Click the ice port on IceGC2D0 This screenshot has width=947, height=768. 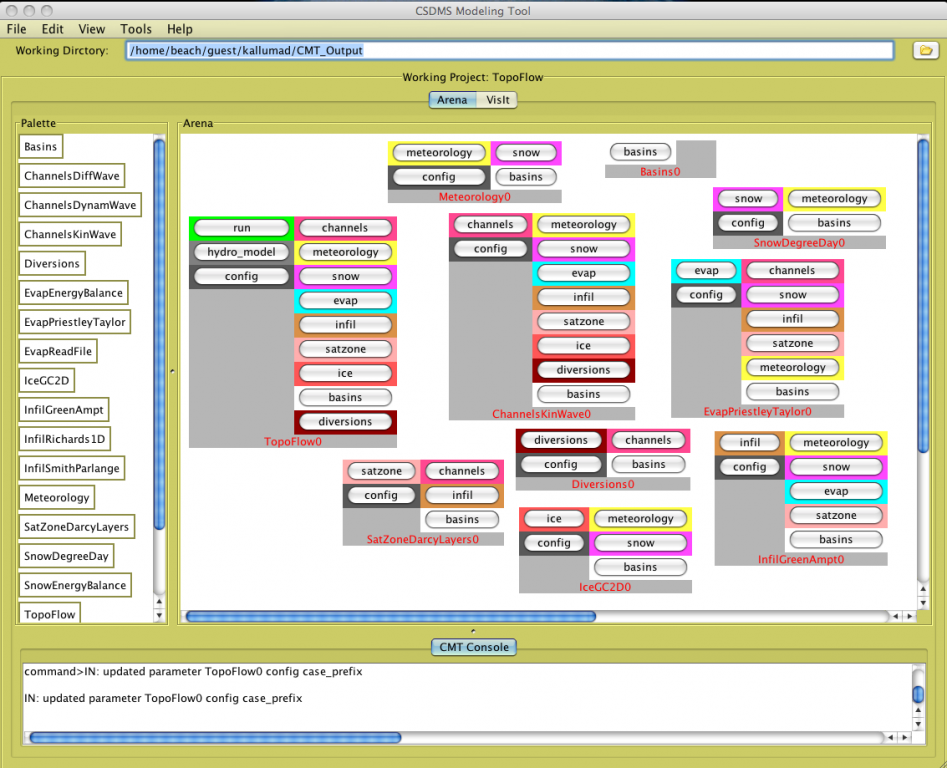coord(554,519)
